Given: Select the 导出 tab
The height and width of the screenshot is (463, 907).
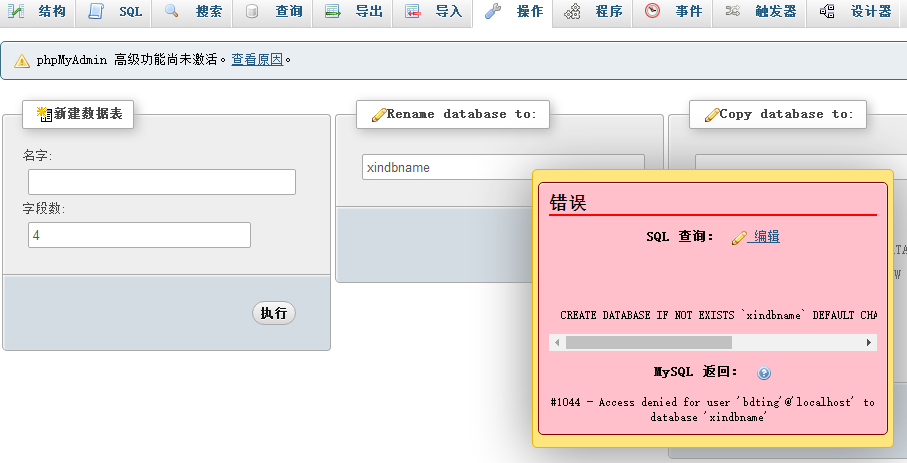Looking at the screenshot, I should (353, 13).
